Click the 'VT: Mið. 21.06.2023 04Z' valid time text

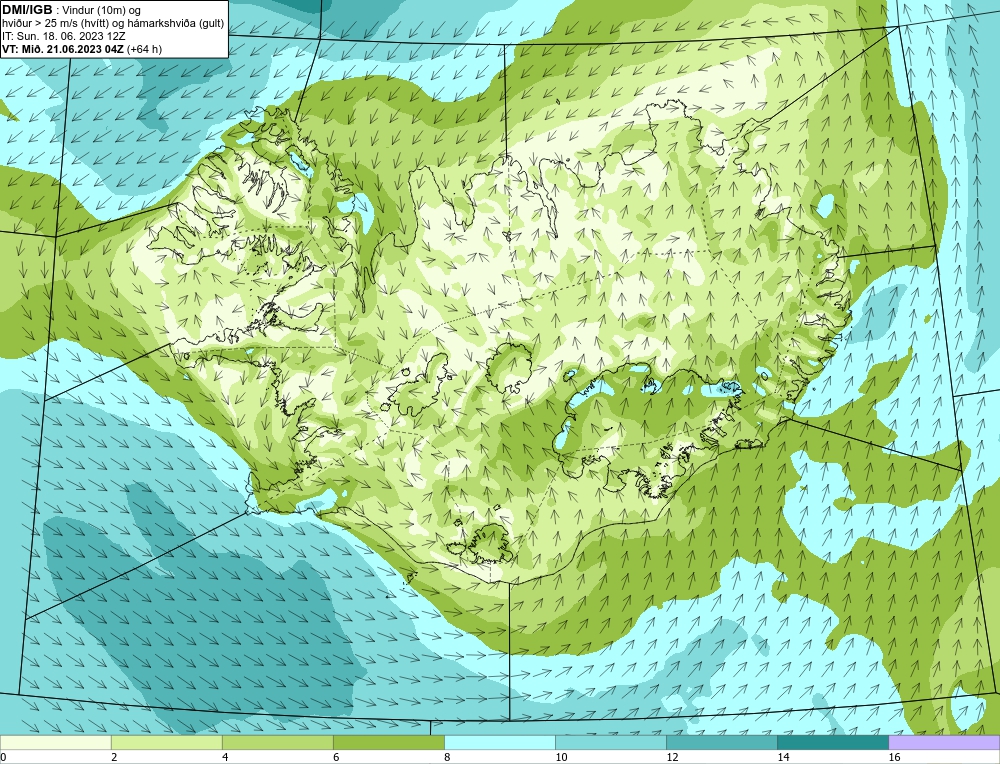[x=63, y=48]
